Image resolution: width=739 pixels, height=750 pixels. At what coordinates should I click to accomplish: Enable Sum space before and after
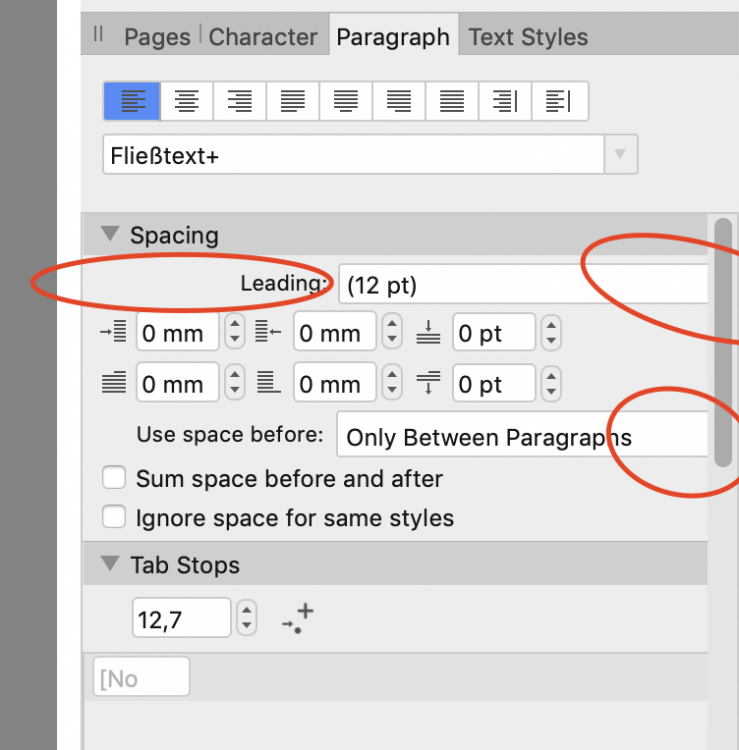(x=116, y=479)
